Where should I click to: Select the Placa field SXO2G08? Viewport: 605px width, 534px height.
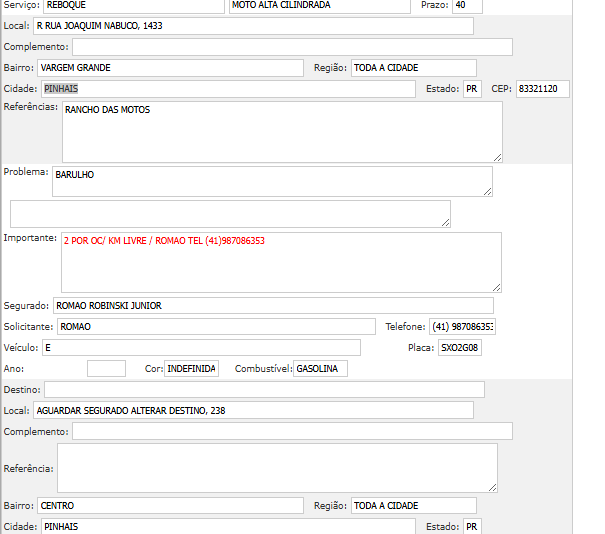click(x=460, y=347)
